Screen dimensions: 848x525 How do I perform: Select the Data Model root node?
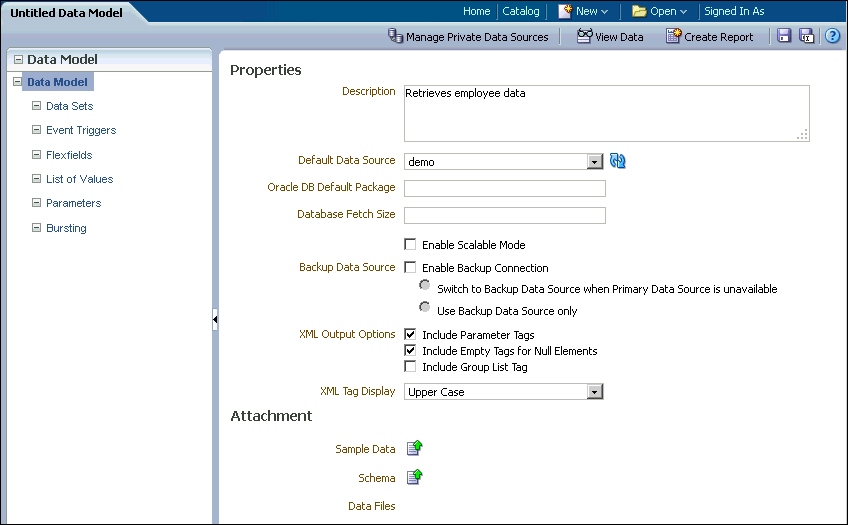[57, 82]
